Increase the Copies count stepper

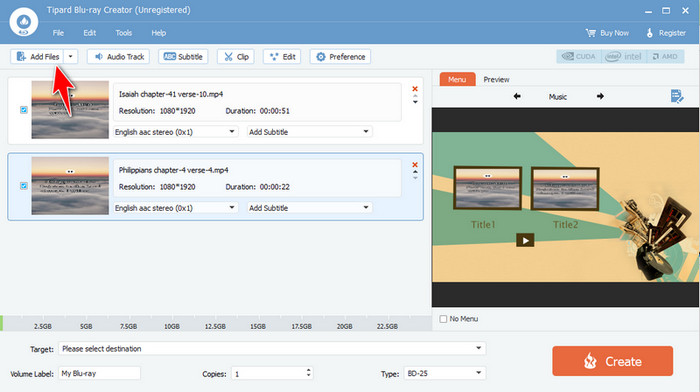[308, 370]
